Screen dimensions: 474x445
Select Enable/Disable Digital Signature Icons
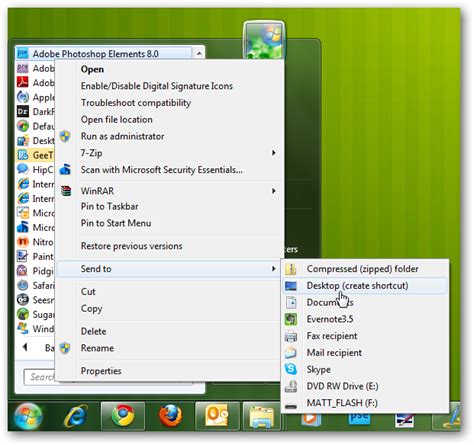coord(157,86)
